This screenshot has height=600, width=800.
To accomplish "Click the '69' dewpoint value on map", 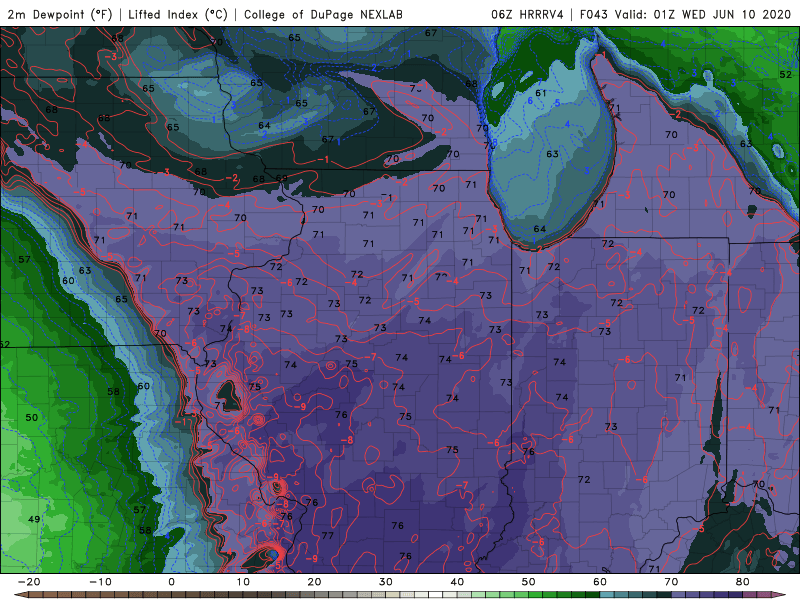I will [282, 178].
